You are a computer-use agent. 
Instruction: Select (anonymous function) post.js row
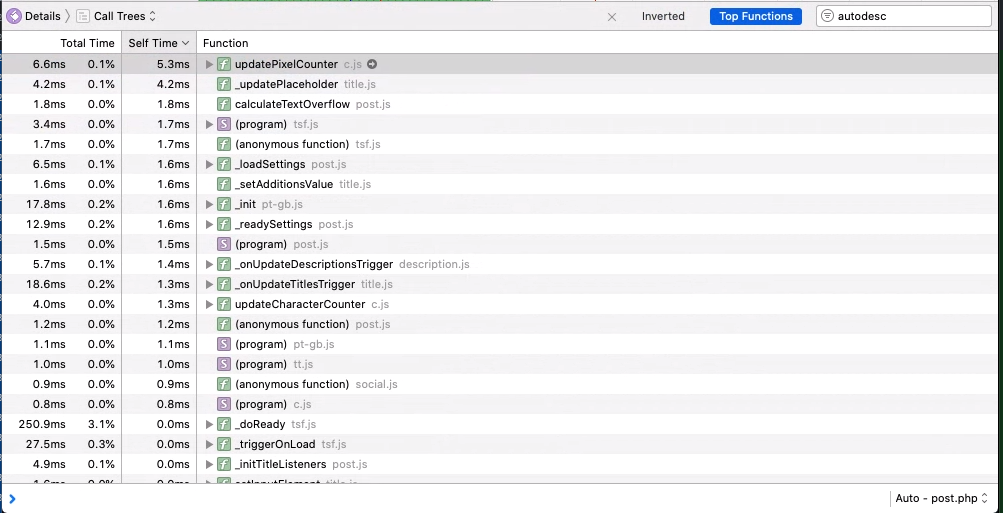click(499, 324)
